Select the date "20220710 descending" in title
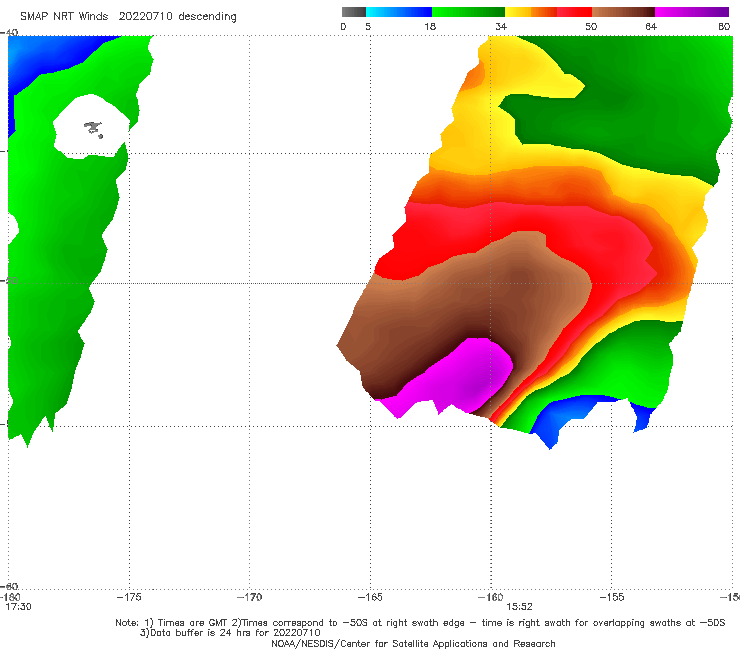 click(177, 17)
